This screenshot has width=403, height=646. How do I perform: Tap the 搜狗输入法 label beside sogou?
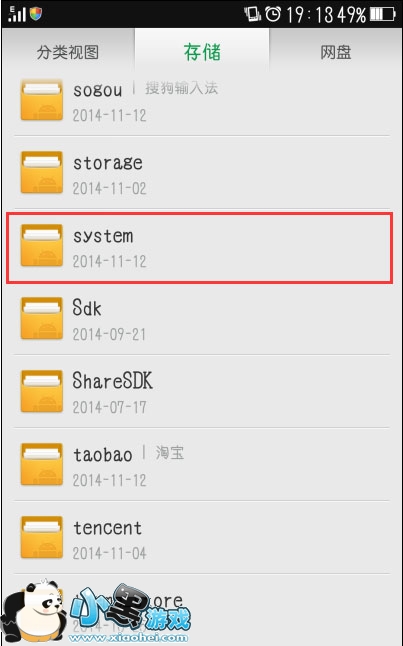(x=181, y=88)
